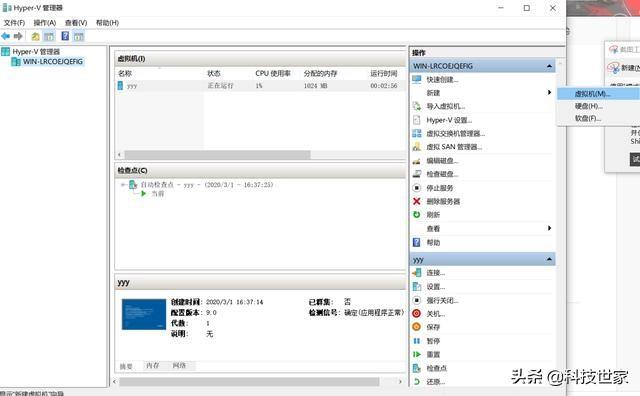This screenshot has width=640, height=396.
Task: Switch to the 摘要 tab
Action: pos(126,366)
